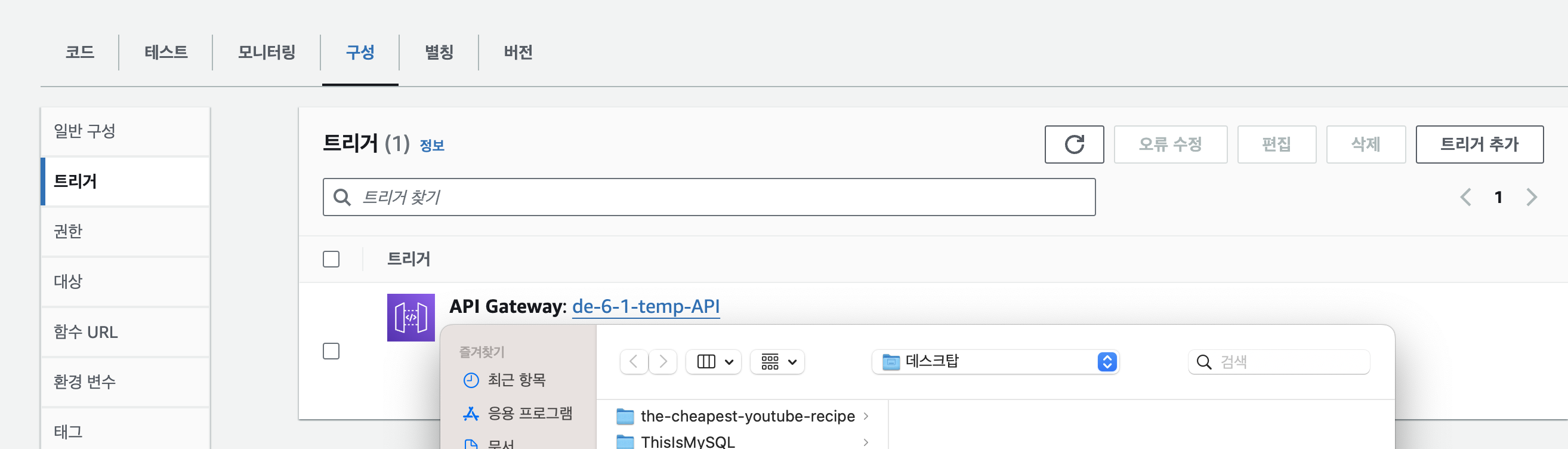
Task: Check the API Gateway trigger row checkbox
Action: pos(331,352)
